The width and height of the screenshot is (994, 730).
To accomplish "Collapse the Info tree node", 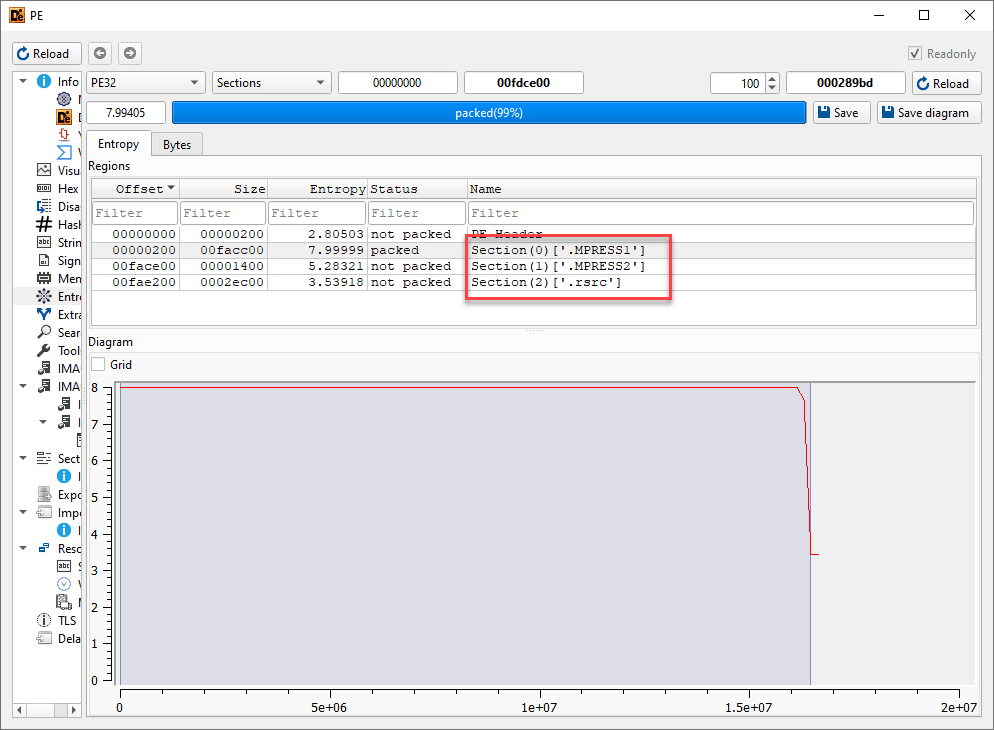I will coord(22,81).
